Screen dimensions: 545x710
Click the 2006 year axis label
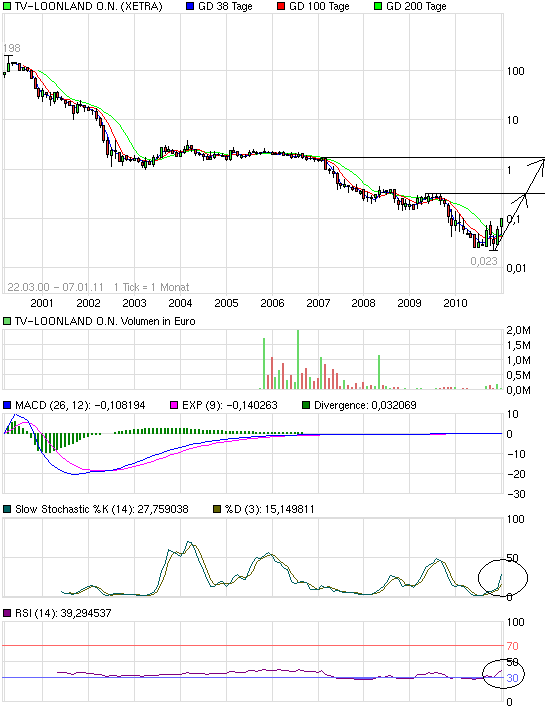coord(272,303)
